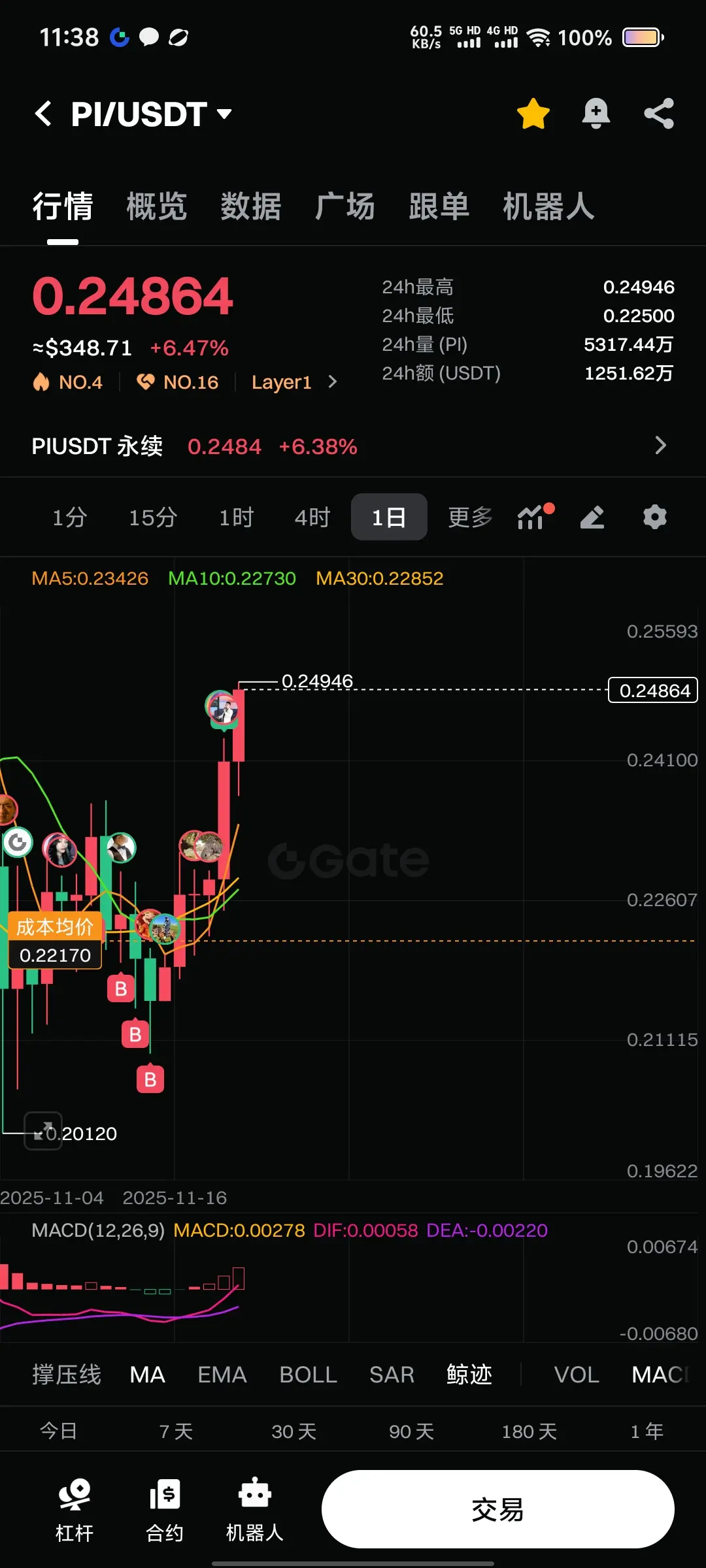This screenshot has height=1568, width=706.
Task: Tap the share icon
Action: (659, 114)
